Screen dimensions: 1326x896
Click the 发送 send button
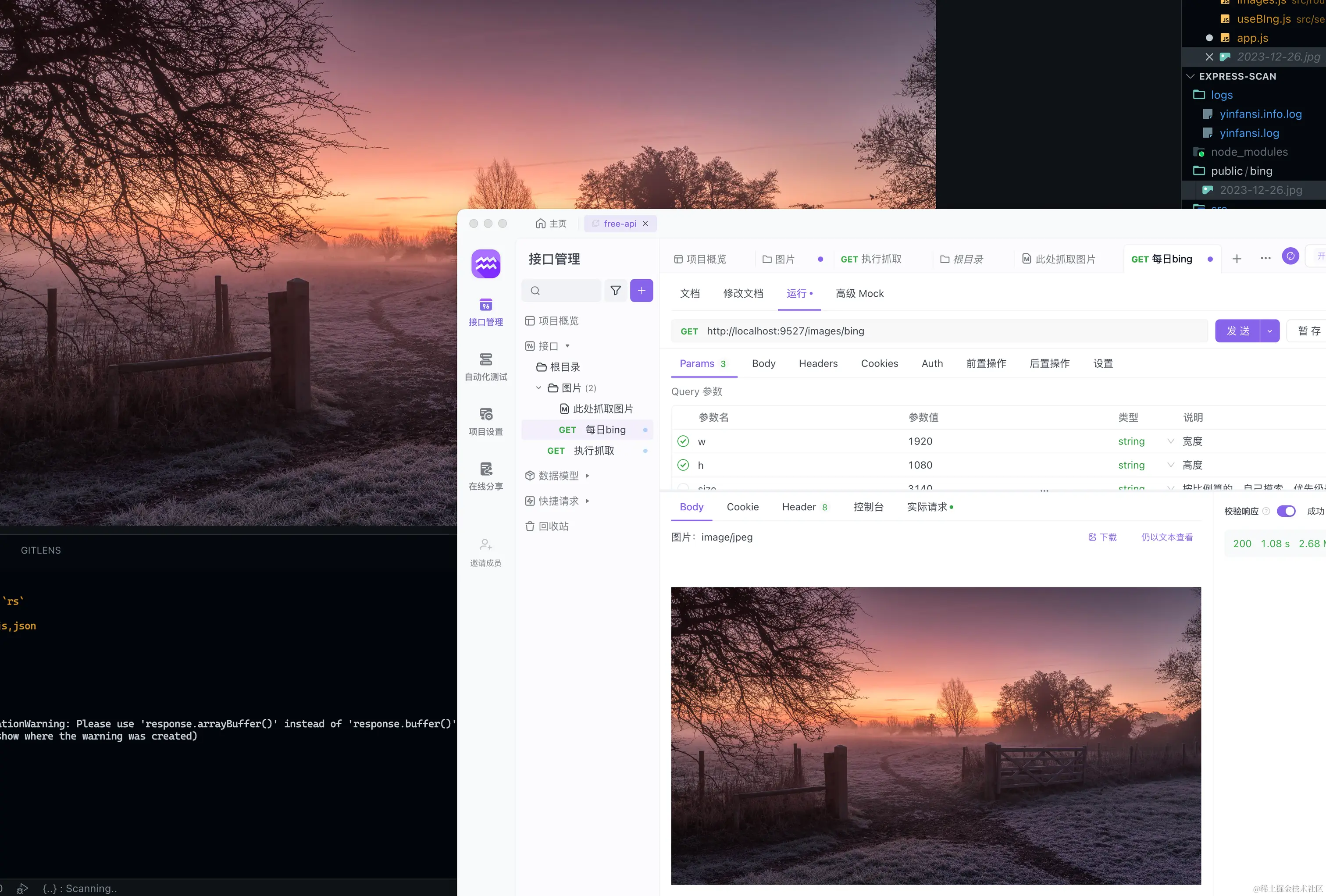coord(1237,331)
